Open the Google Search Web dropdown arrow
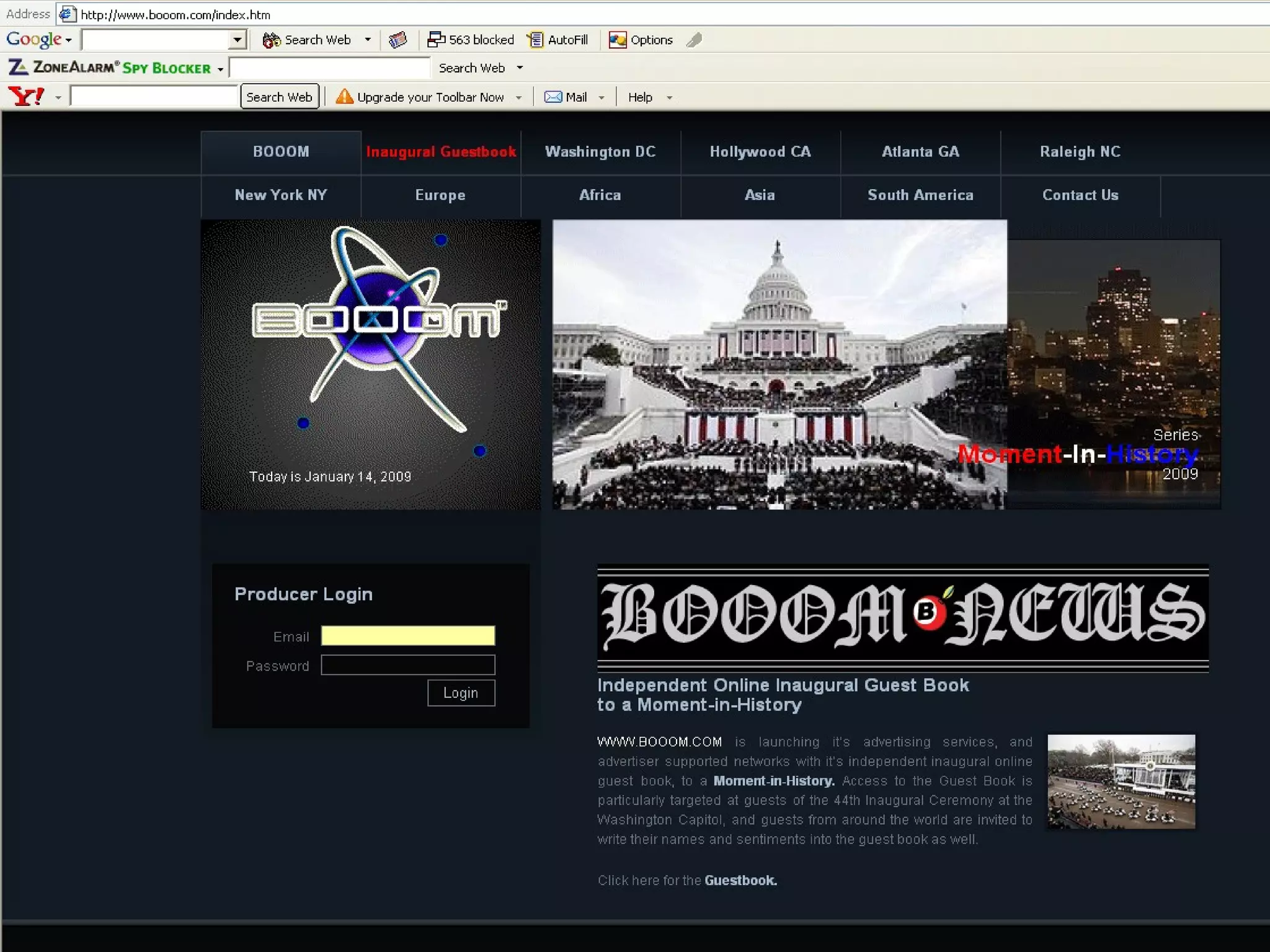This screenshot has height=952, width=1270. tap(368, 40)
